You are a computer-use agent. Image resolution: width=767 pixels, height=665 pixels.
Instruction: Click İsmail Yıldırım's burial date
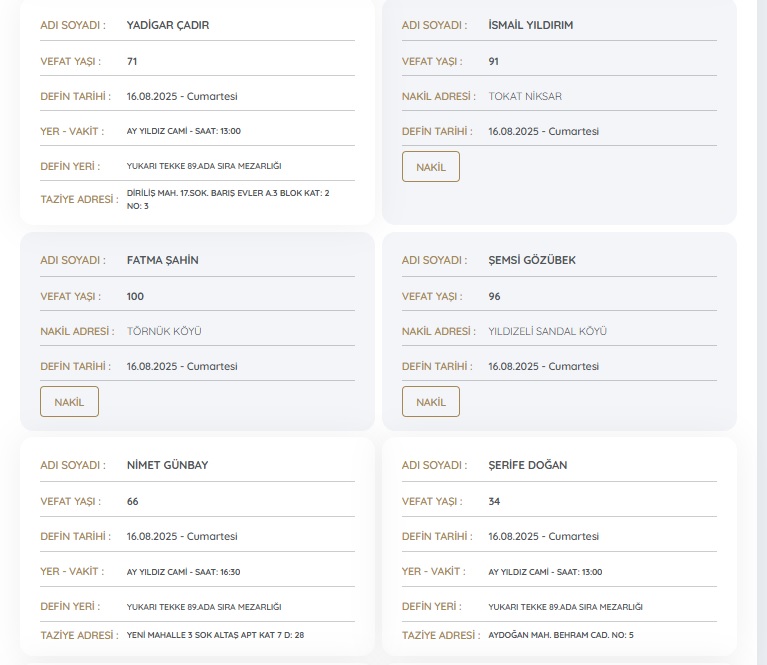[543, 131]
